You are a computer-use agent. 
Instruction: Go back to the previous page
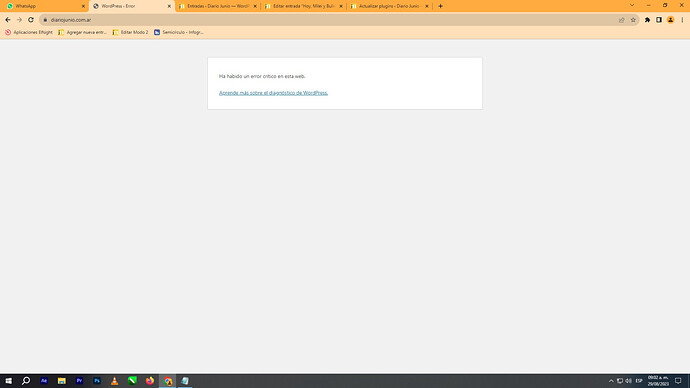click(x=8, y=20)
